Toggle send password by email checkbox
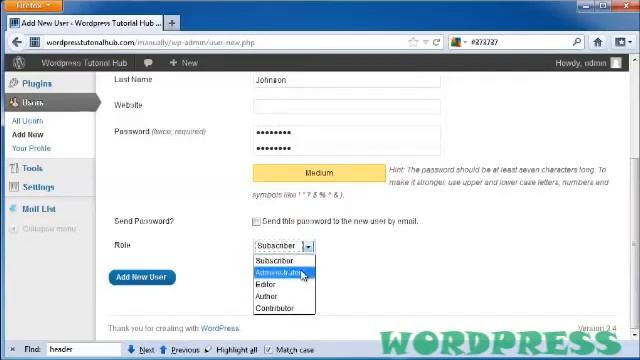The height and width of the screenshot is (360, 640). [x=256, y=222]
